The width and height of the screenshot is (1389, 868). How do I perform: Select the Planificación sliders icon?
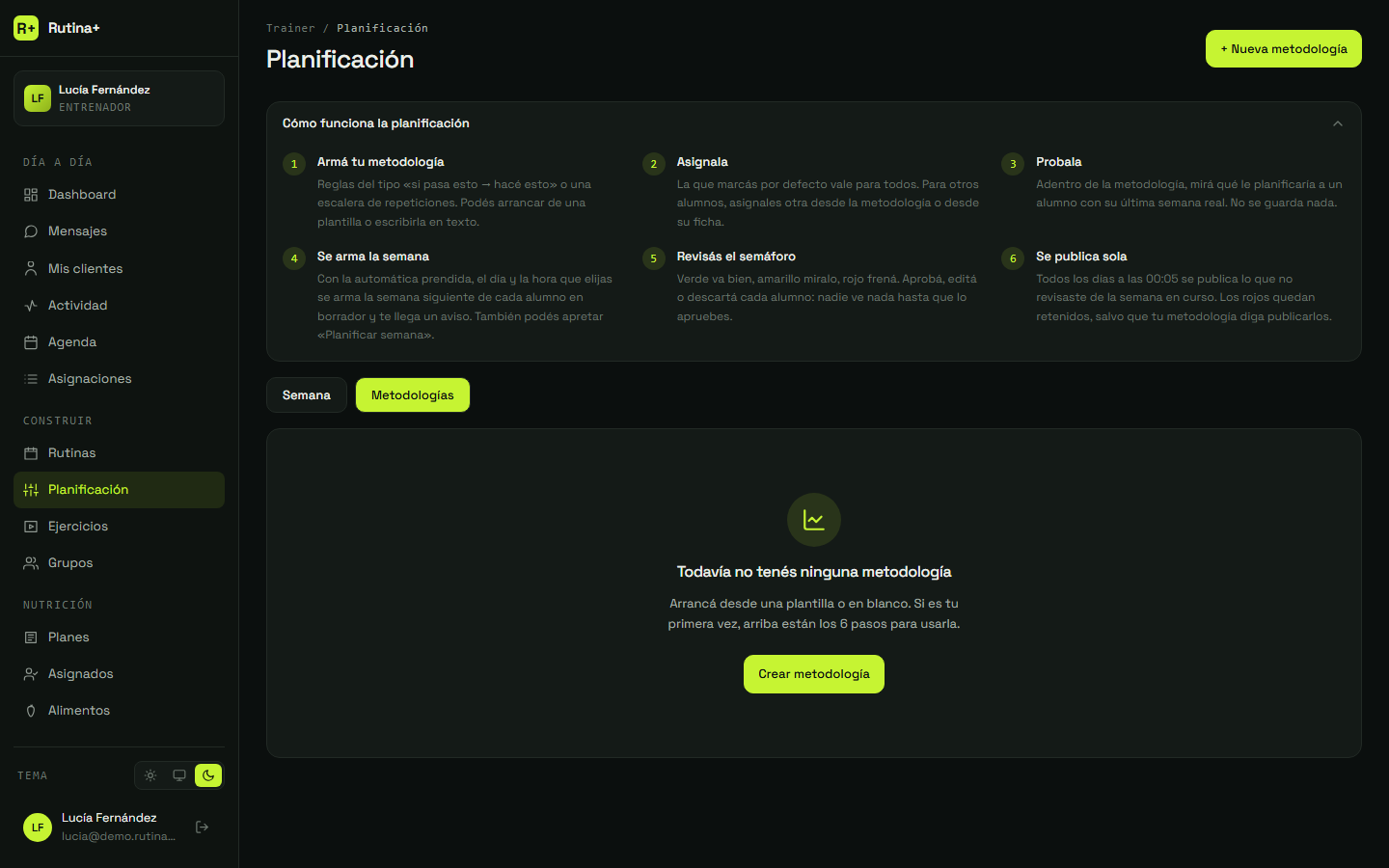[x=31, y=490]
